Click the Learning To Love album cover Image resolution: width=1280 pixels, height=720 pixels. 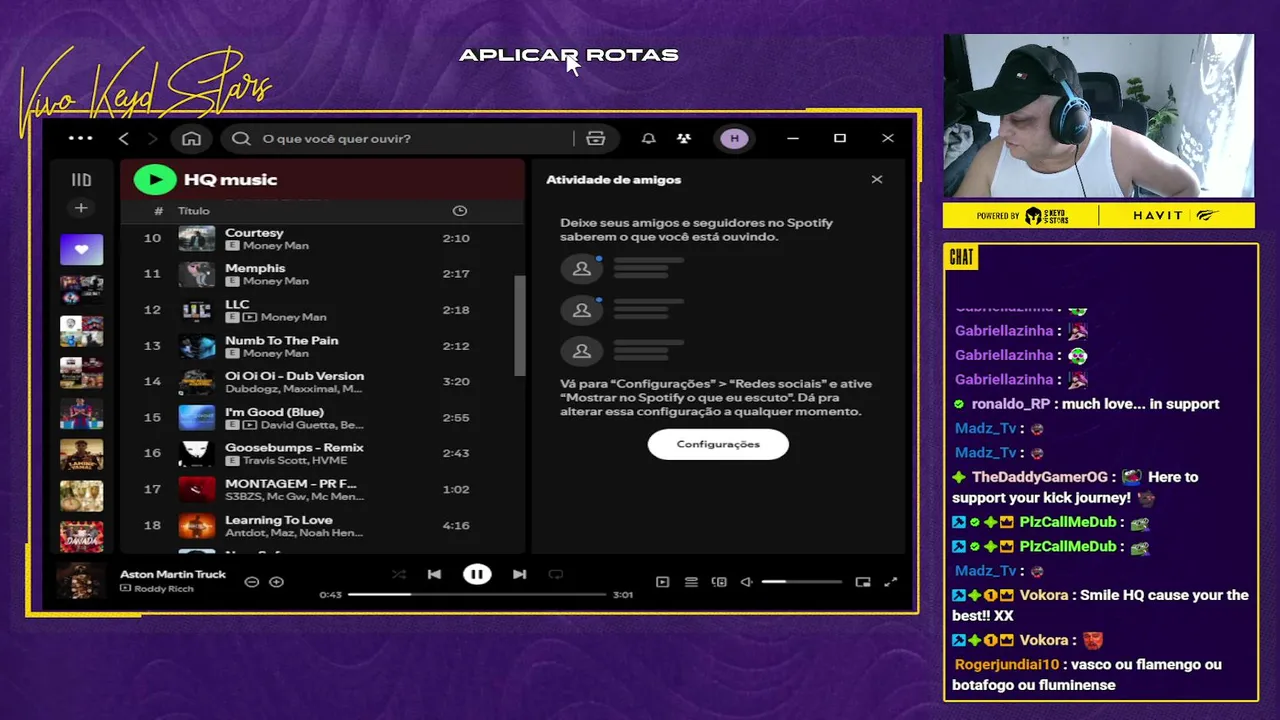(196, 525)
